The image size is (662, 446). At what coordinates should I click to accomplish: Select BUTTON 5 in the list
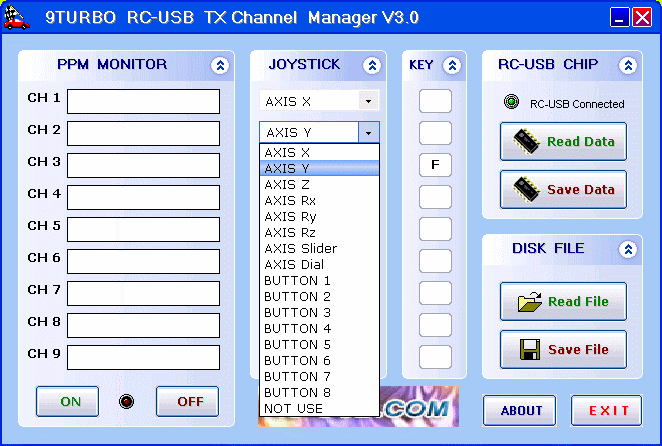(x=319, y=345)
